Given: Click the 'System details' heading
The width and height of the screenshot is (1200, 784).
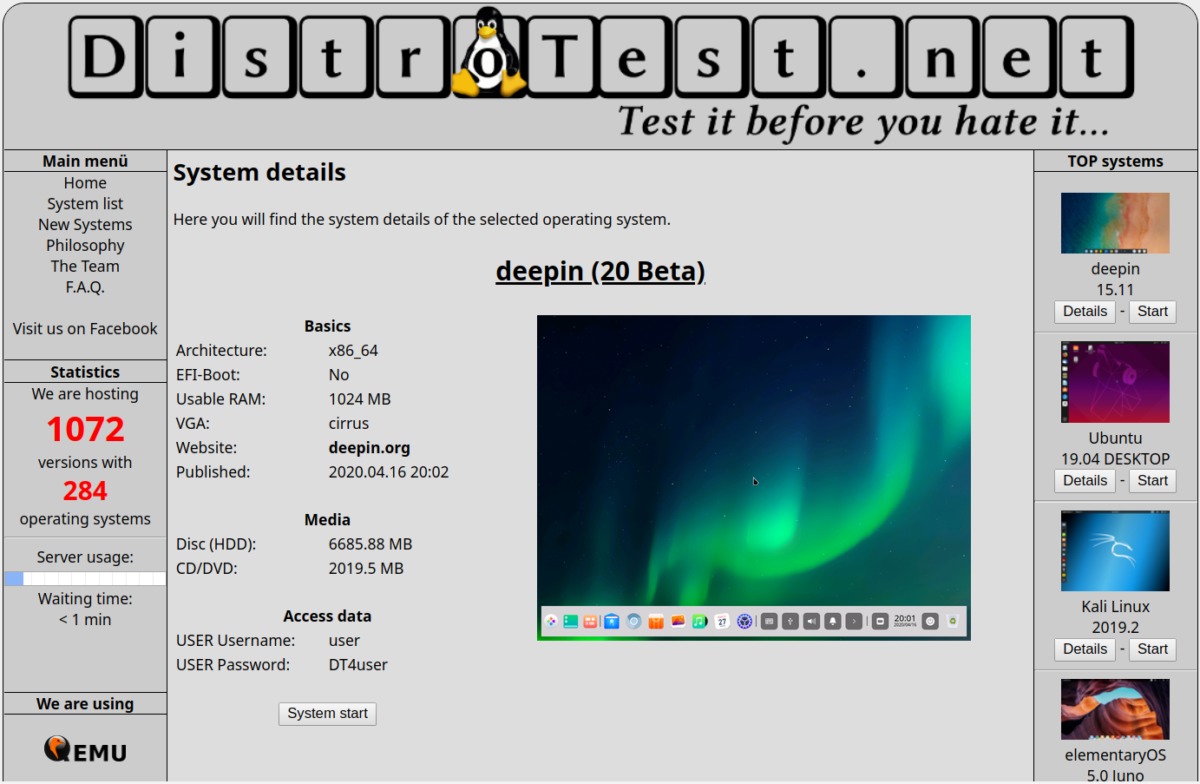Looking at the screenshot, I should [259, 173].
